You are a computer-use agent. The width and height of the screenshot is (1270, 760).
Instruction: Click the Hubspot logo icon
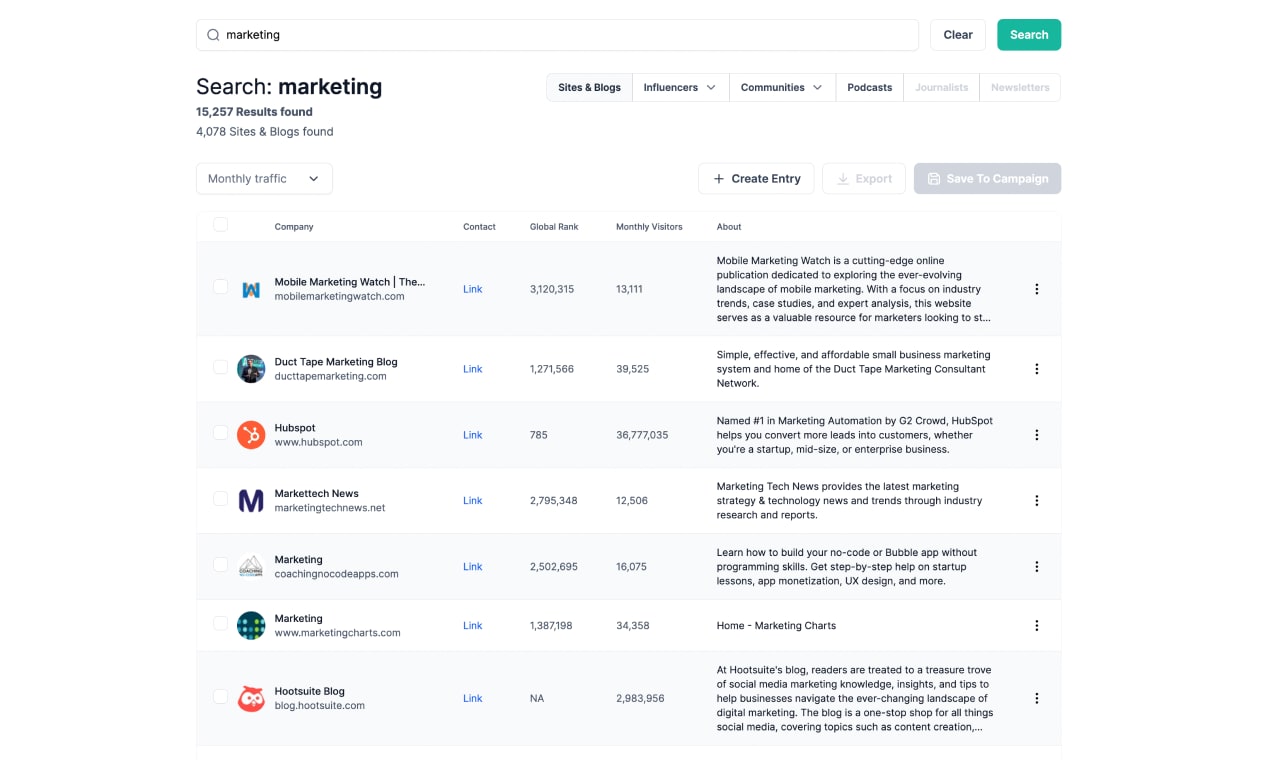(251, 435)
